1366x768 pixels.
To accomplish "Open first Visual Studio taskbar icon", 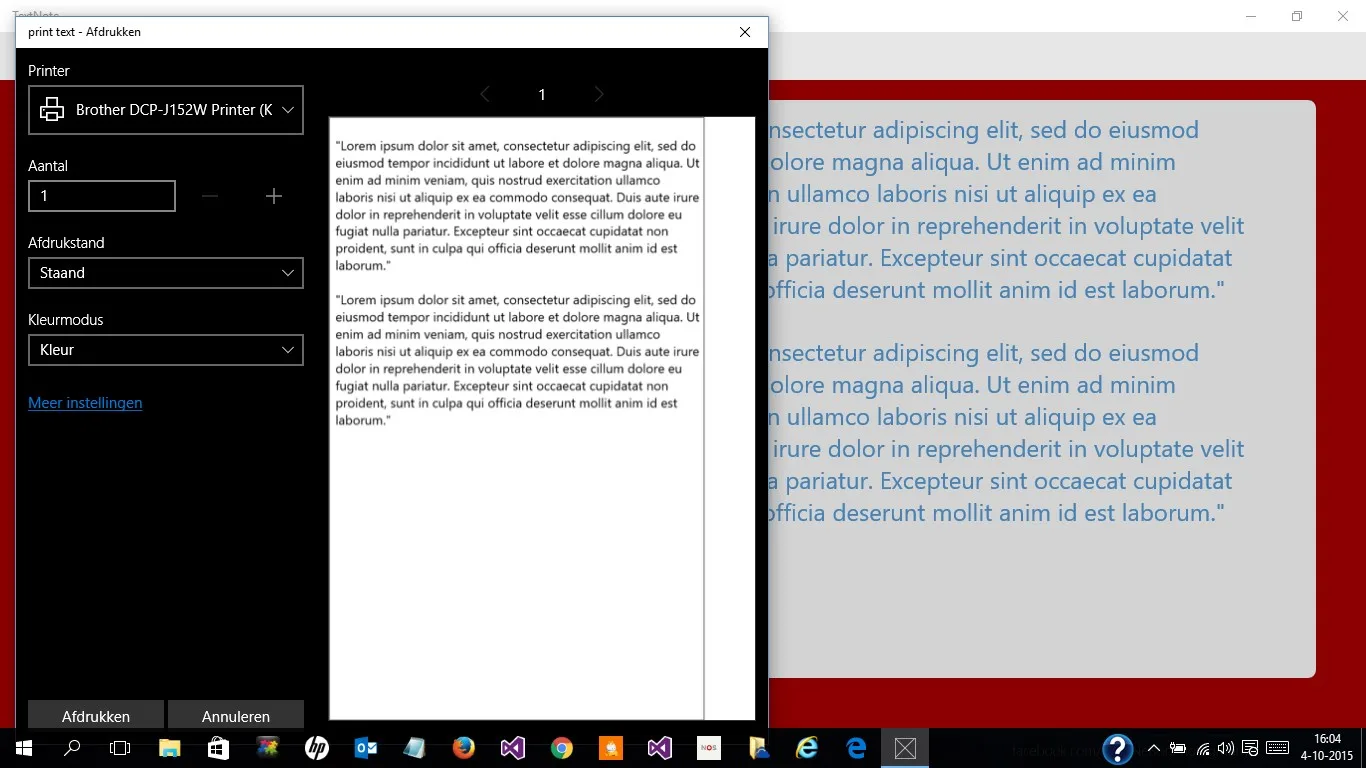I will click(512, 748).
